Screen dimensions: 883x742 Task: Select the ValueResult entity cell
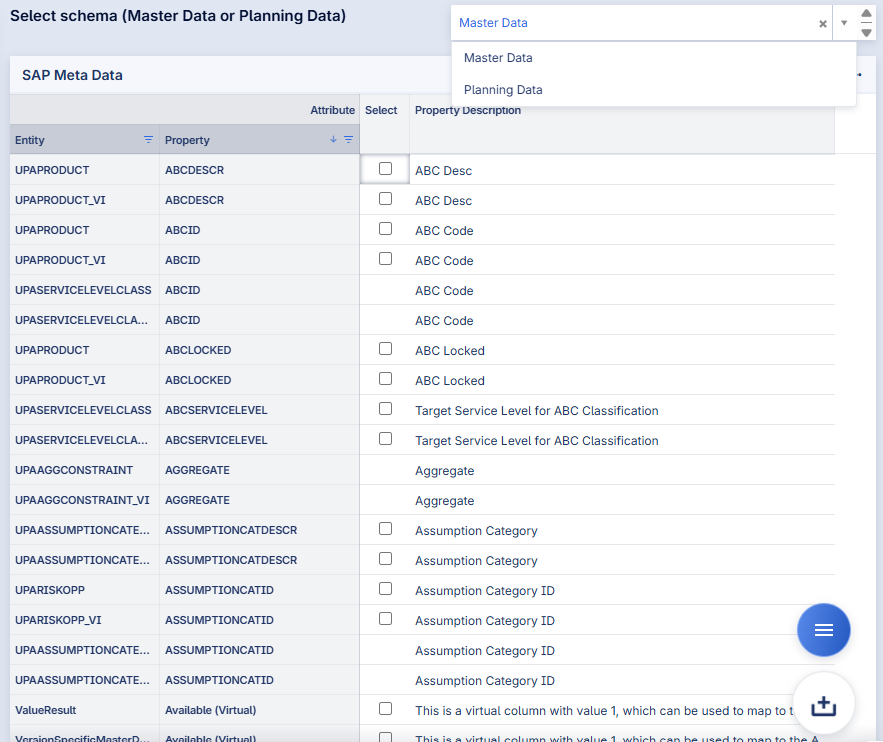(45, 710)
